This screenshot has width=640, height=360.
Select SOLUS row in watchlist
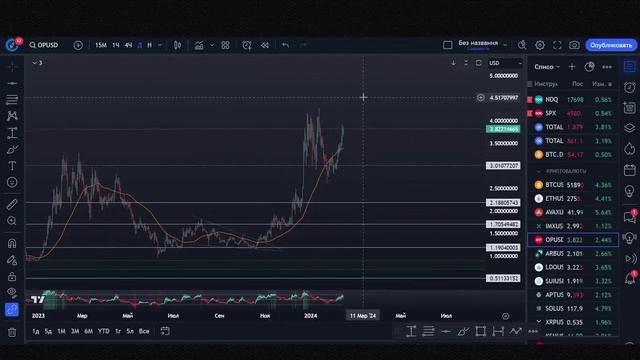pyautogui.click(x=573, y=309)
